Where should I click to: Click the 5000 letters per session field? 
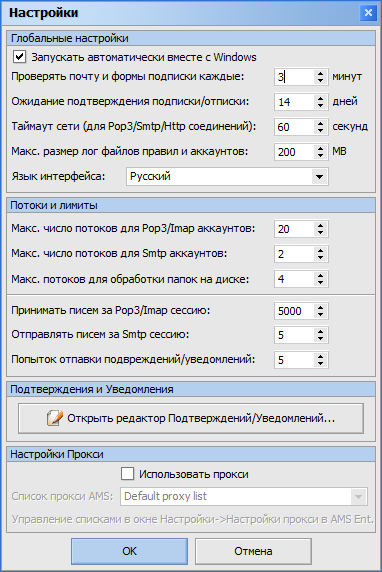294,311
